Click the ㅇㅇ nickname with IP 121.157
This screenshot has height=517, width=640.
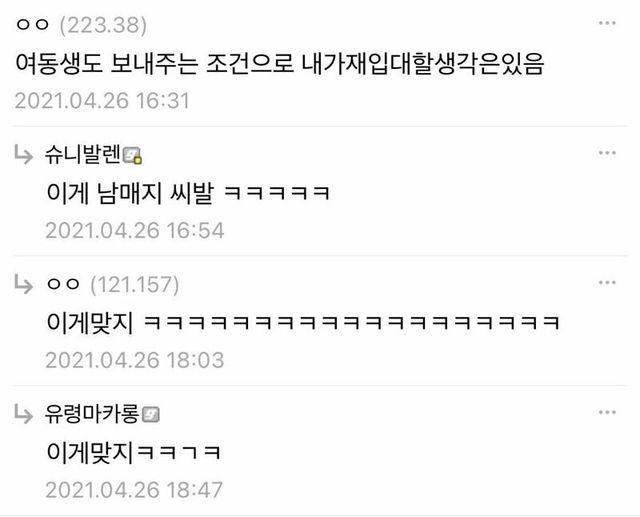pyautogui.click(x=63, y=284)
